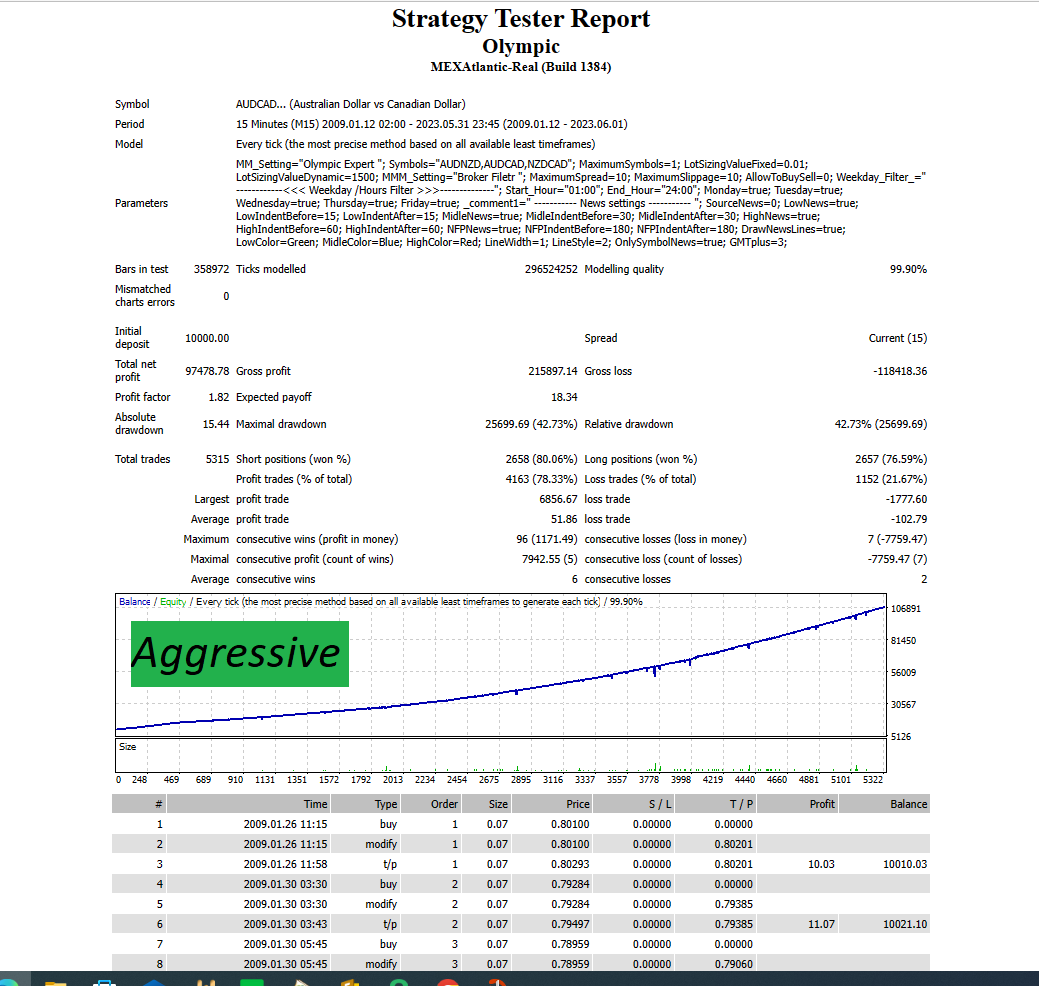Click the time cell 2009.01.30 03:43

click(285, 924)
